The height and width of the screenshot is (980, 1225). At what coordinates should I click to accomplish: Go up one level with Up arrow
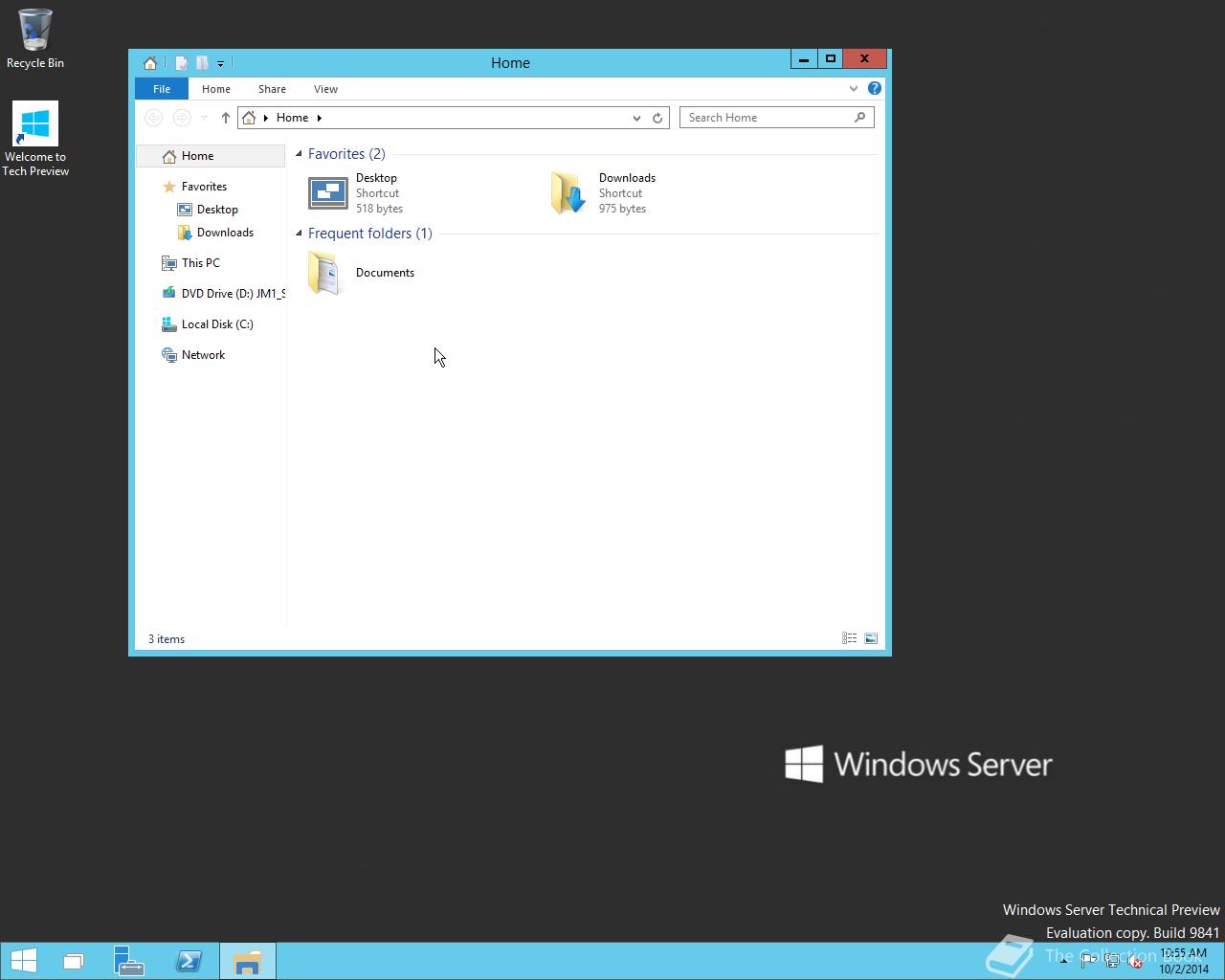pyautogui.click(x=226, y=118)
